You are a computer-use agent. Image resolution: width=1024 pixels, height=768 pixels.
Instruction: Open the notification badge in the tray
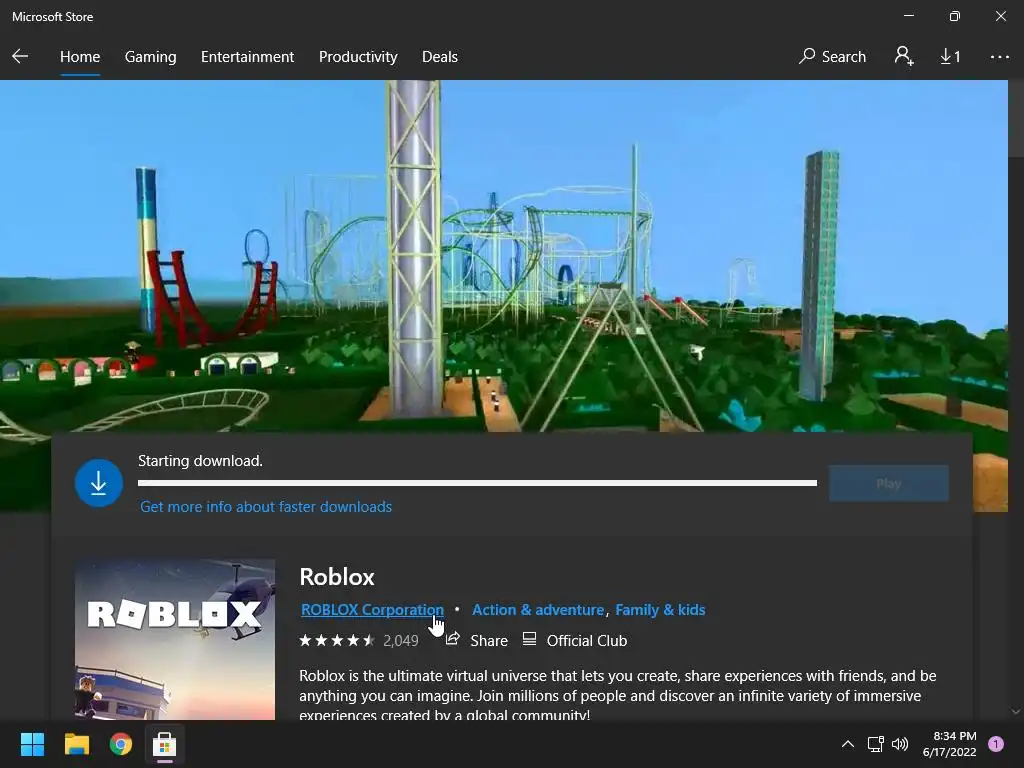coord(996,743)
